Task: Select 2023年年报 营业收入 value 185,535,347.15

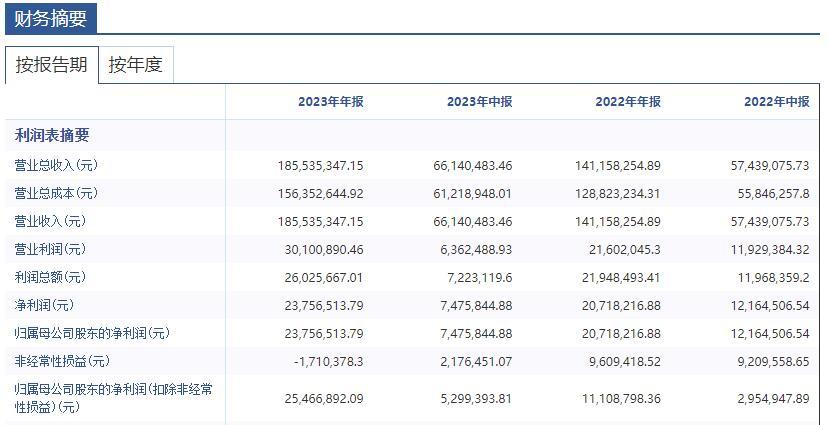Action: click(x=321, y=222)
